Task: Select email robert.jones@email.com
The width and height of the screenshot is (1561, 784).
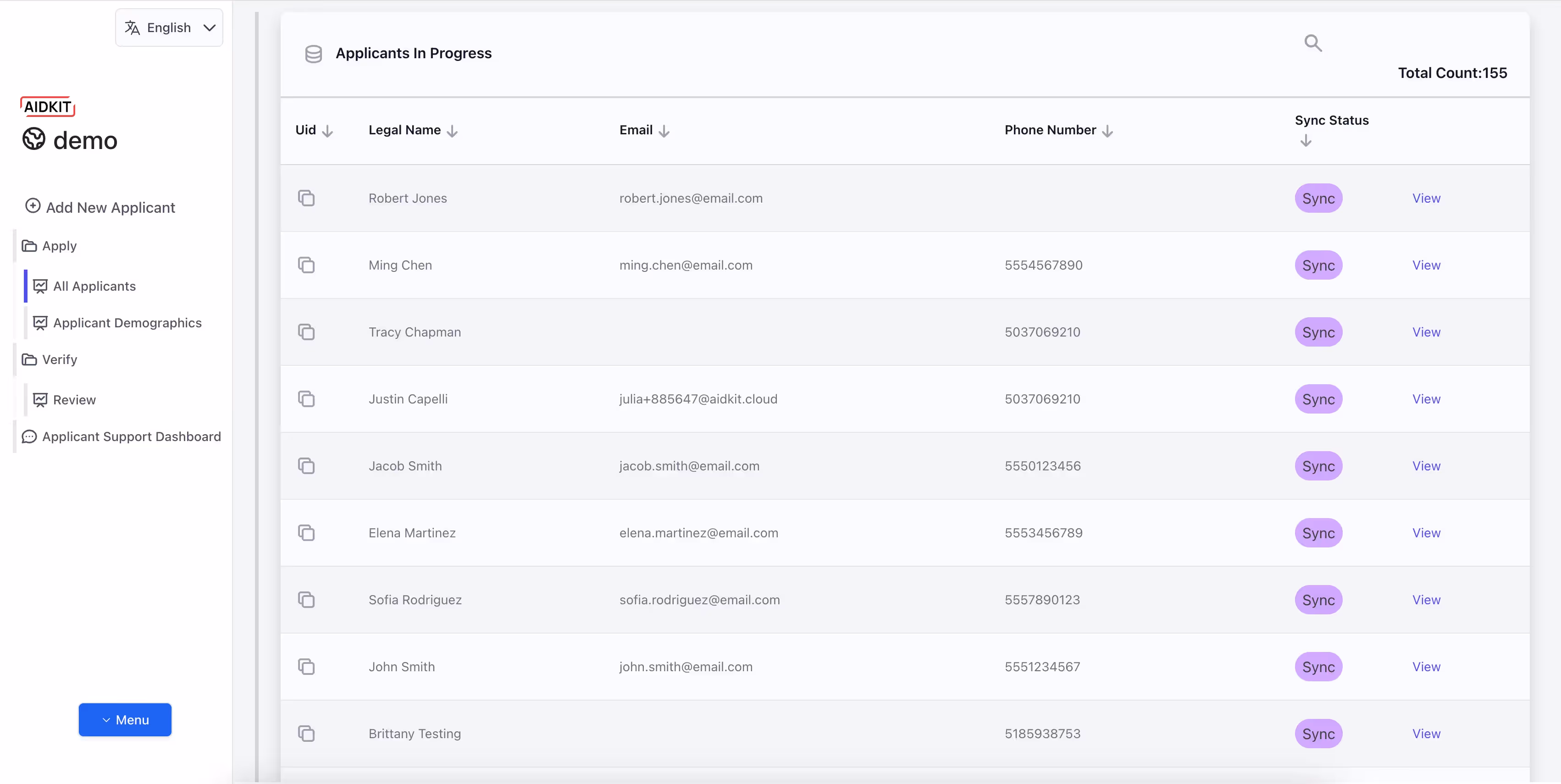Action: coord(691,198)
